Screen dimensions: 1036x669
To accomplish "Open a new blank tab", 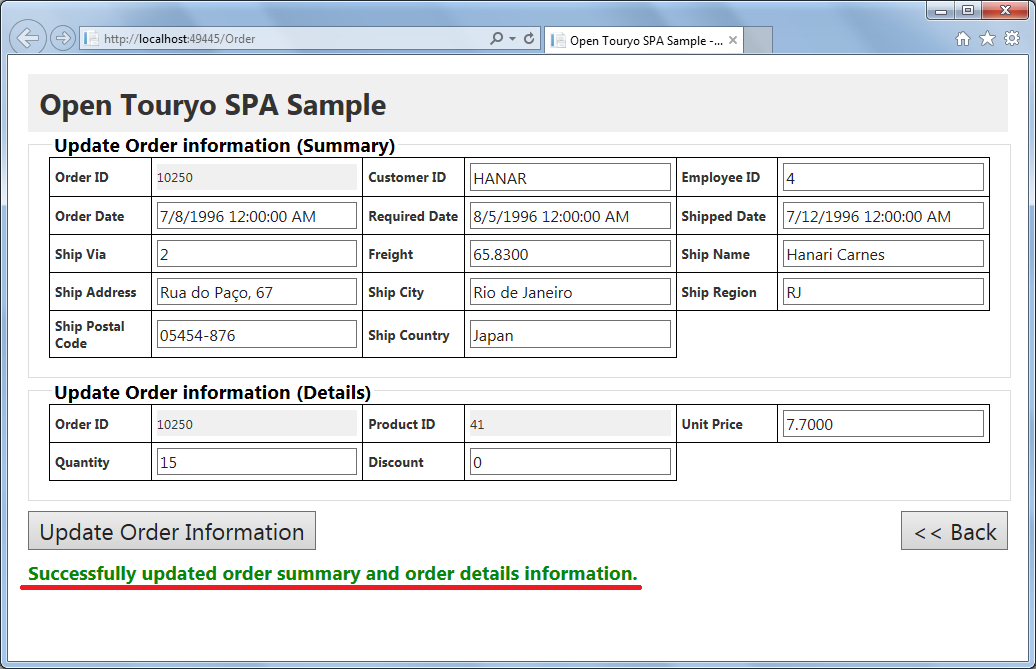I will [758, 41].
